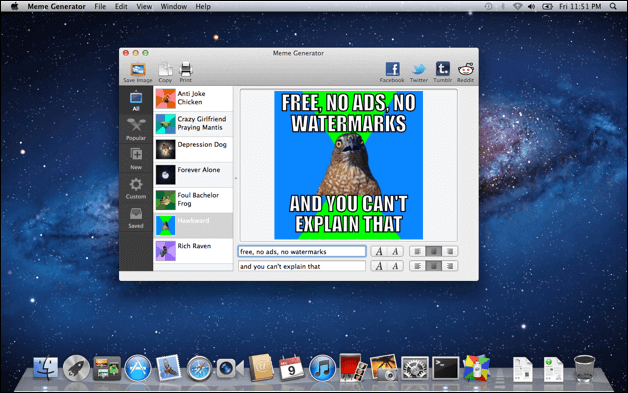
Task: Open the Window menu
Action: point(174,6)
